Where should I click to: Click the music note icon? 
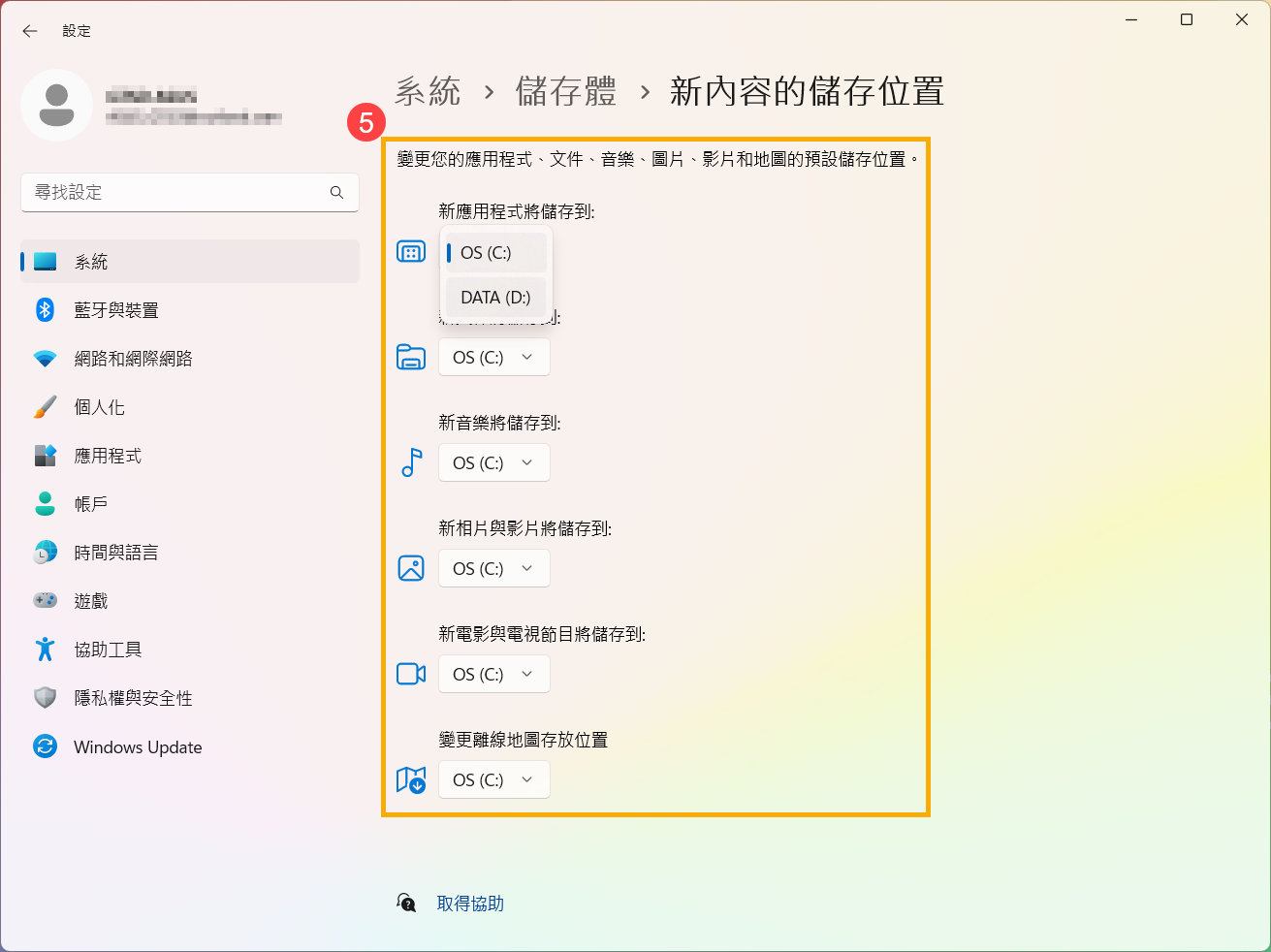tap(411, 462)
